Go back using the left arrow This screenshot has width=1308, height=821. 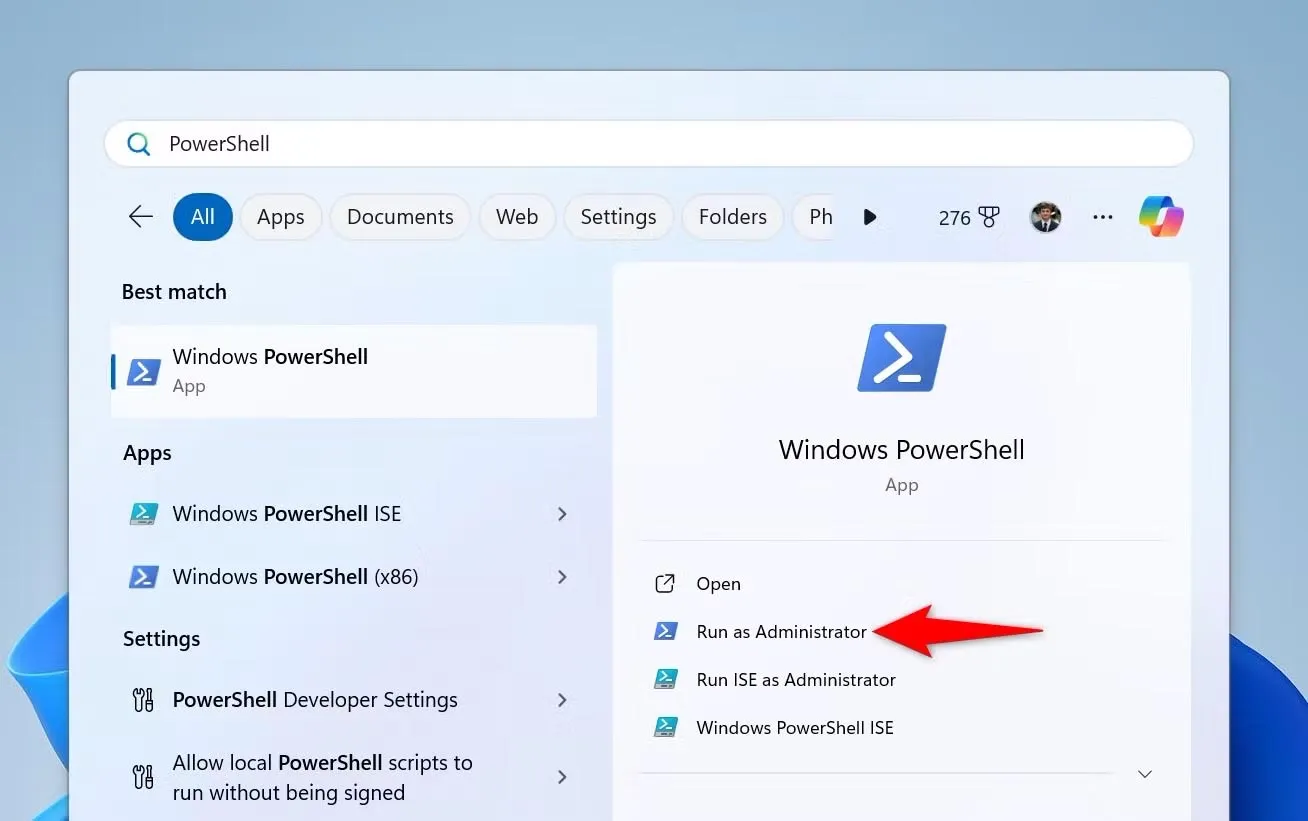pos(141,217)
